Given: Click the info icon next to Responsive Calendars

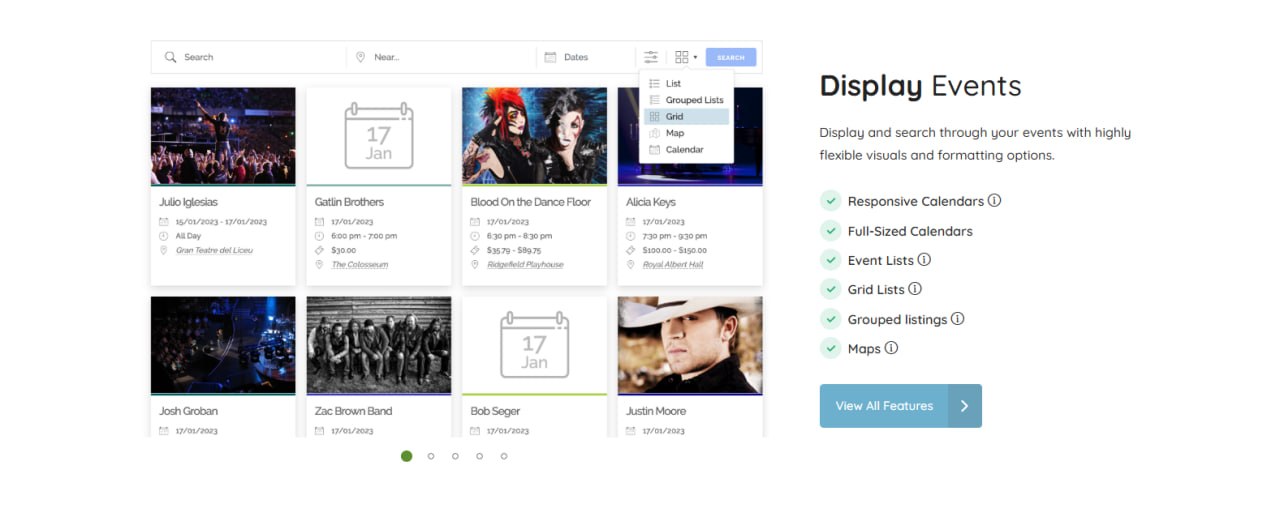Looking at the screenshot, I should coord(994,200).
